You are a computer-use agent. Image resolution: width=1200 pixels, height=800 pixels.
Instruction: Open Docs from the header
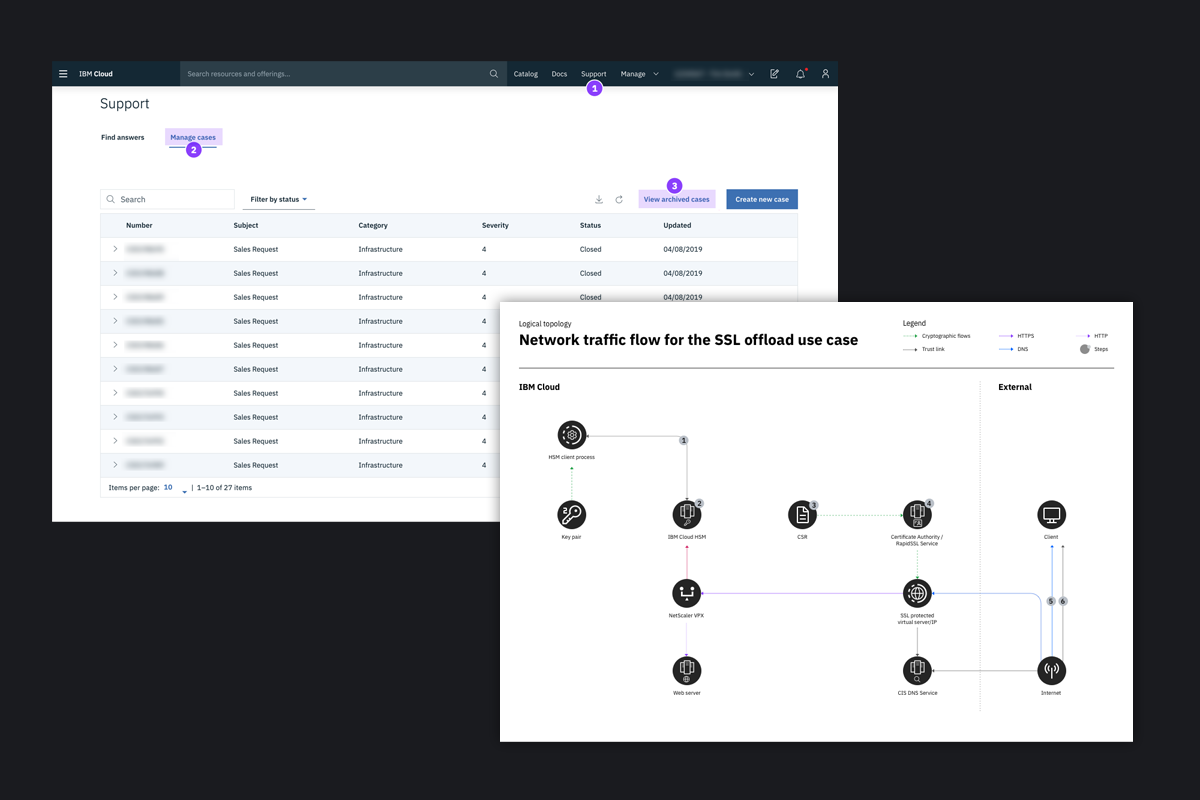tap(559, 74)
